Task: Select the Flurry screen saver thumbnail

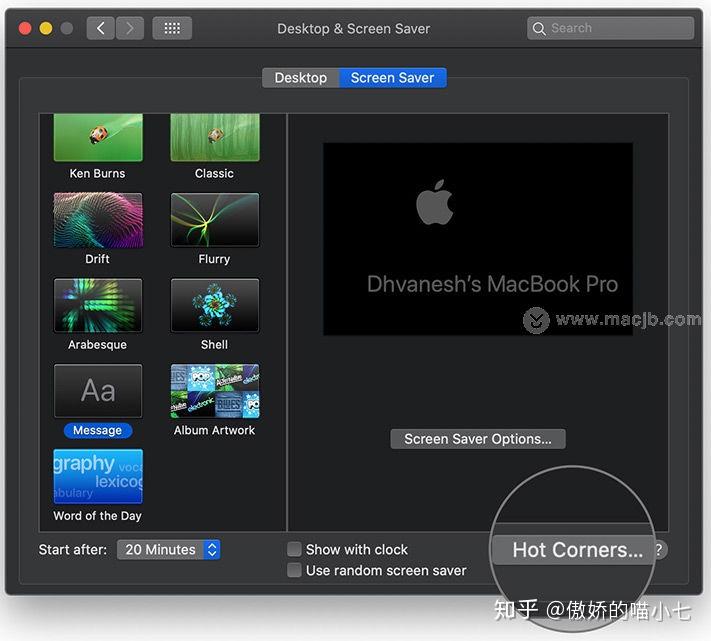Action: pos(215,220)
